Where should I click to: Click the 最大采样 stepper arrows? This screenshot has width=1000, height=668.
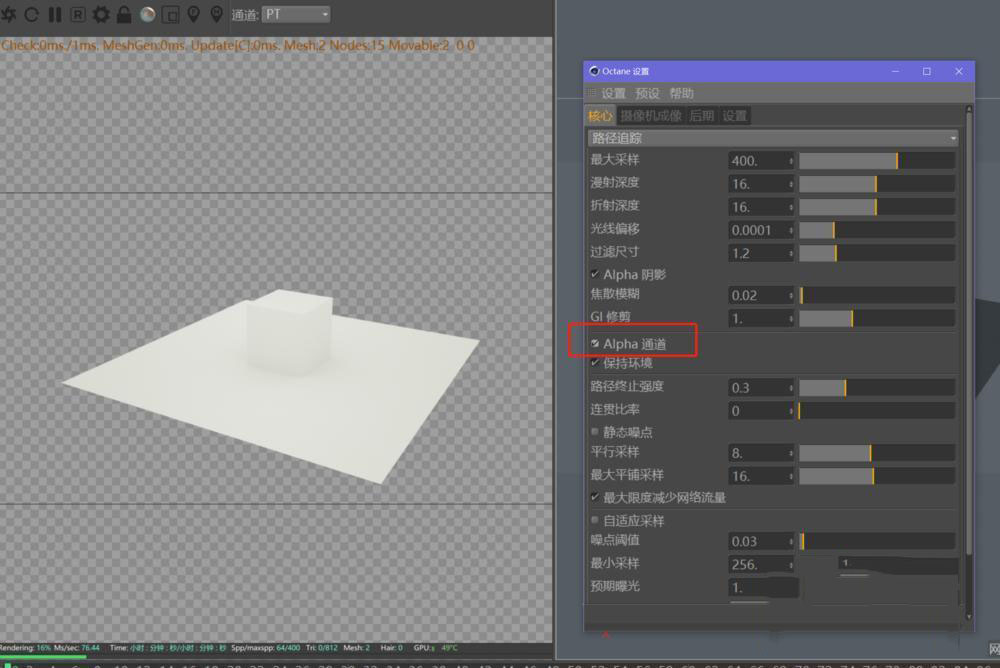791,161
